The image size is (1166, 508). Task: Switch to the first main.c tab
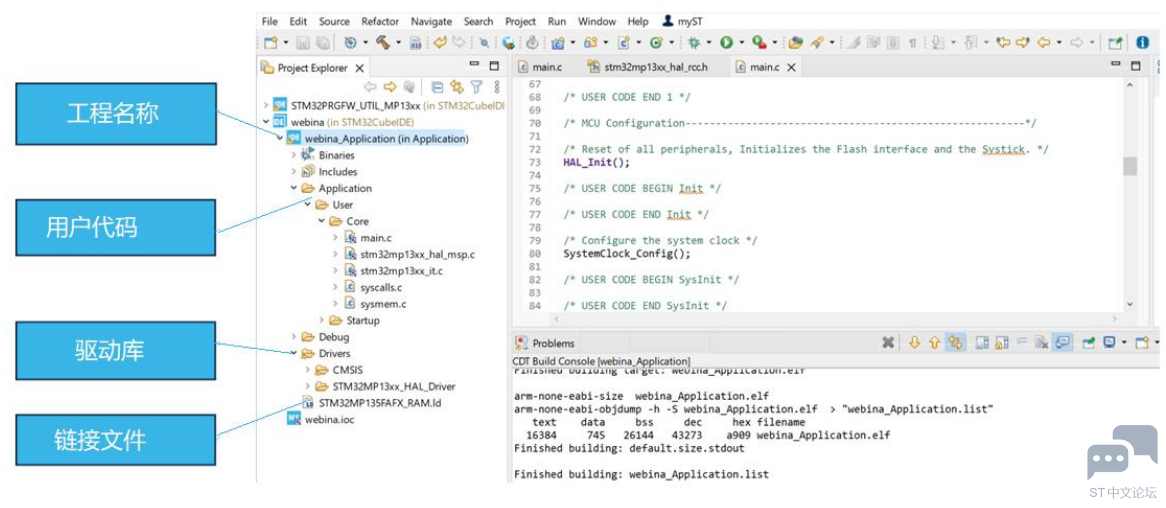coord(541,67)
